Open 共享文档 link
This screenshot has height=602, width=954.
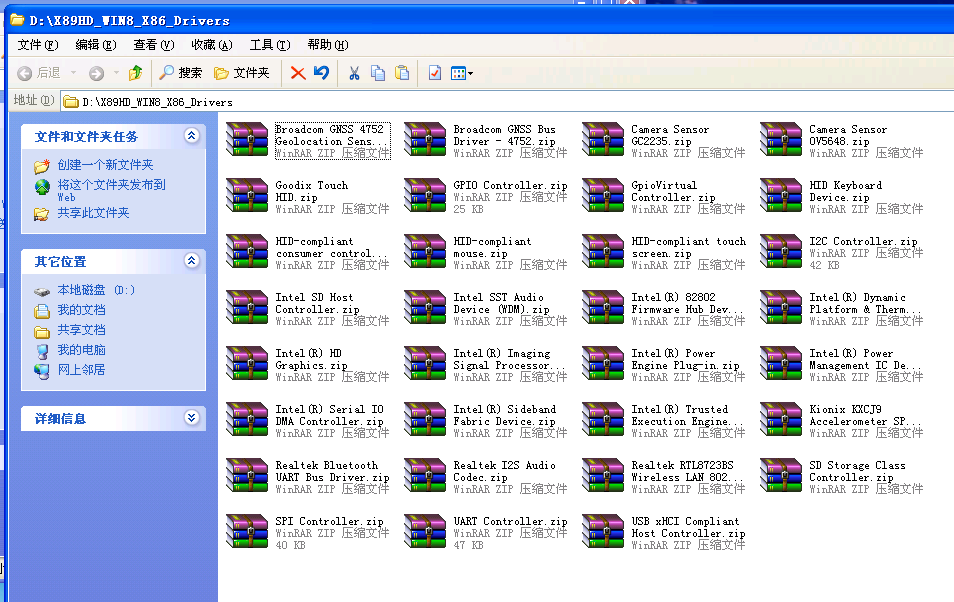click(x=81, y=331)
